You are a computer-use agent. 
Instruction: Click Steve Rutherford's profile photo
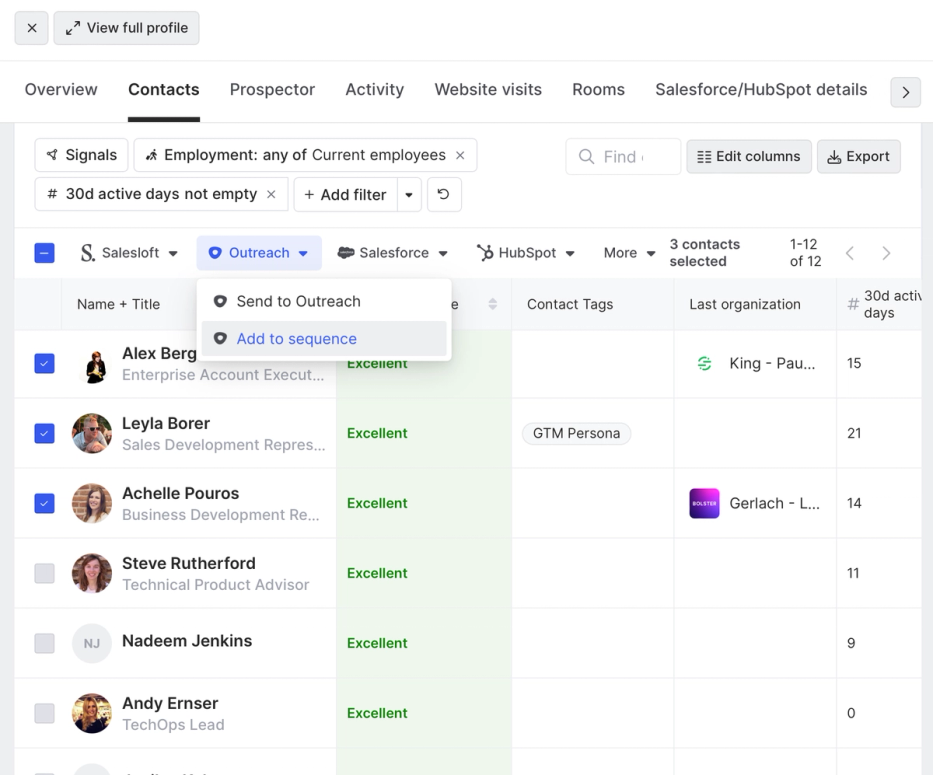pyautogui.click(x=92, y=573)
